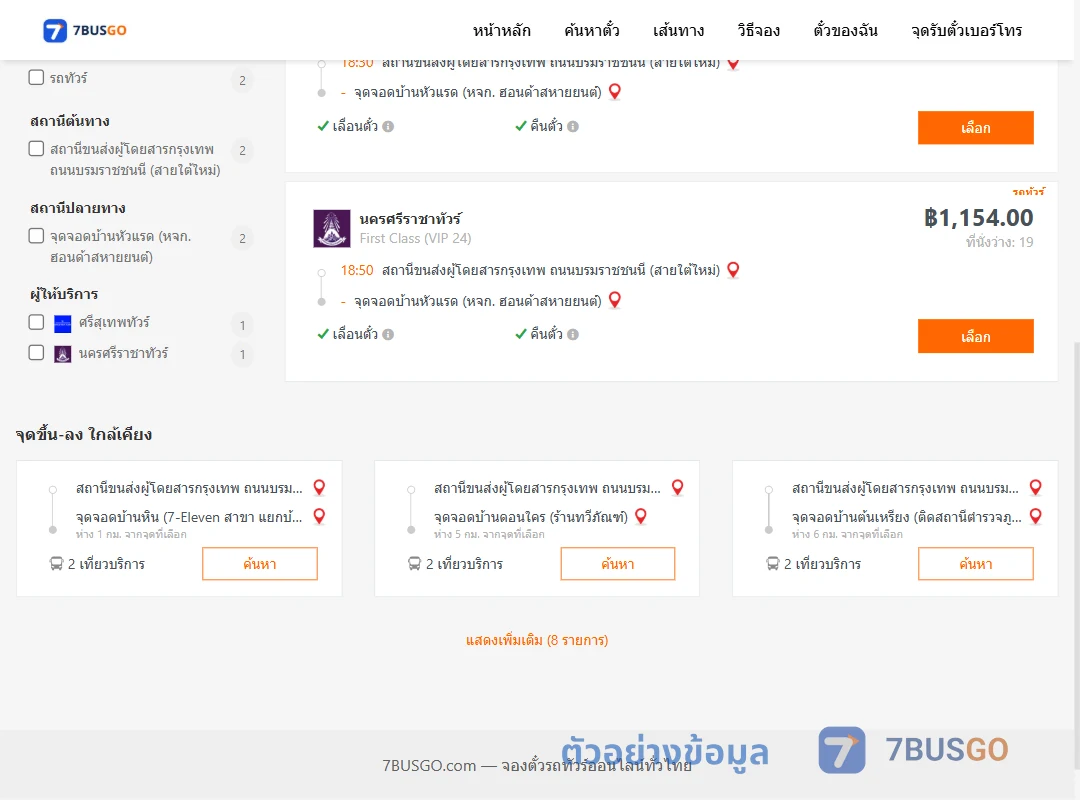The image size is (1080, 800).
Task: Click สถานีต้นทาง filter heading
Action: (x=70, y=121)
